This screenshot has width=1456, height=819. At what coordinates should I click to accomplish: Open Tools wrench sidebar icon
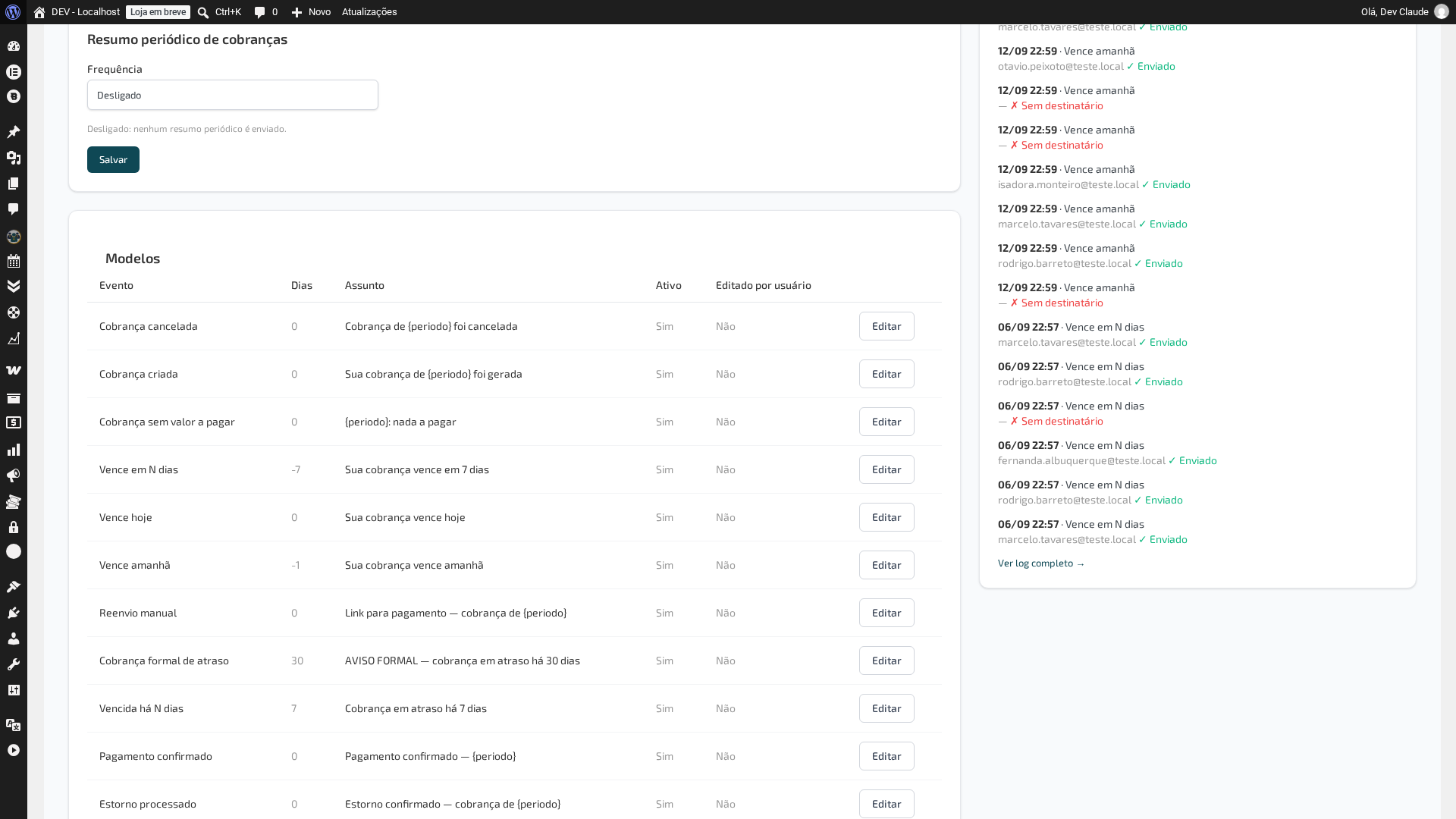click(14, 664)
